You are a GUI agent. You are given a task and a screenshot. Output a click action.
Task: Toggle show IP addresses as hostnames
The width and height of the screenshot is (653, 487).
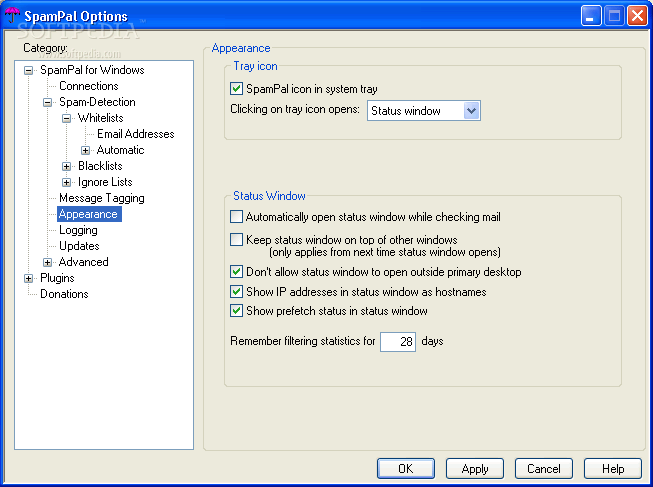(236, 291)
